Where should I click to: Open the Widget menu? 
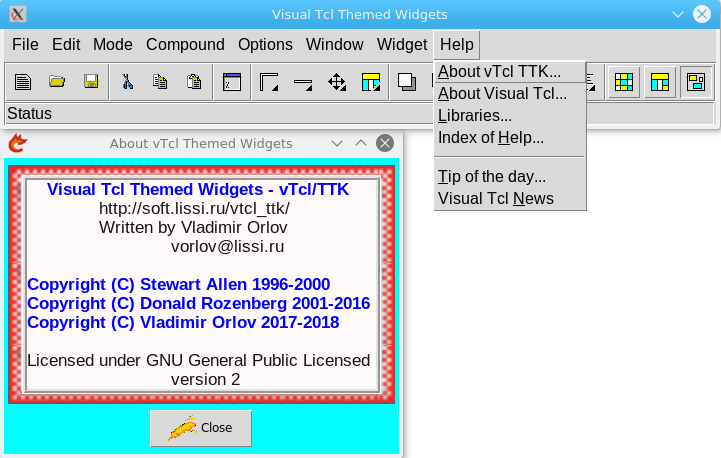point(402,44)
